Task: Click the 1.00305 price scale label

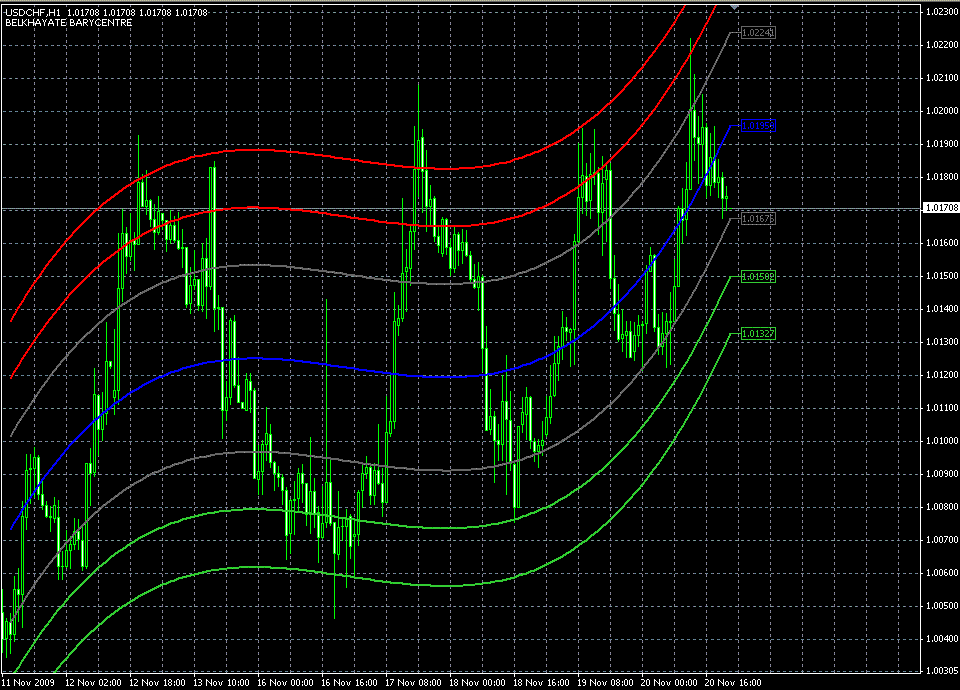Action: pos(942,671)
